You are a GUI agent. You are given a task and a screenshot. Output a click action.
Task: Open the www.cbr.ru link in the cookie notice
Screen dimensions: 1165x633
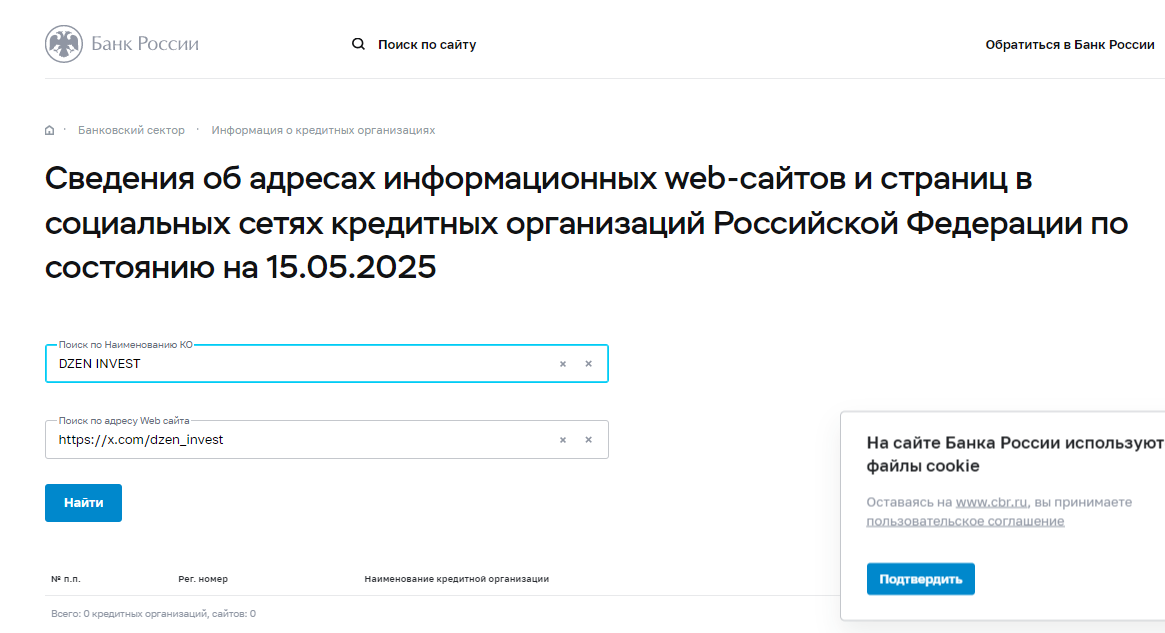991,502
